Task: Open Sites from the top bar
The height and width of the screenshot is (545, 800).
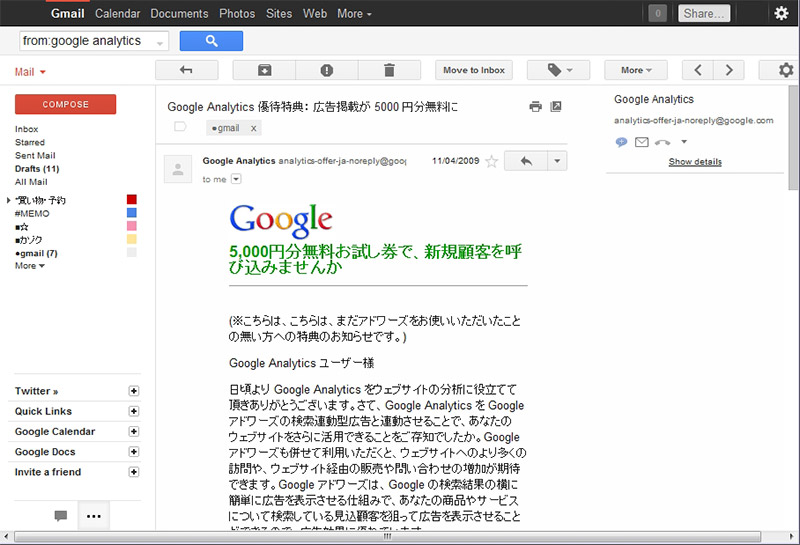Action: point(279,14)
